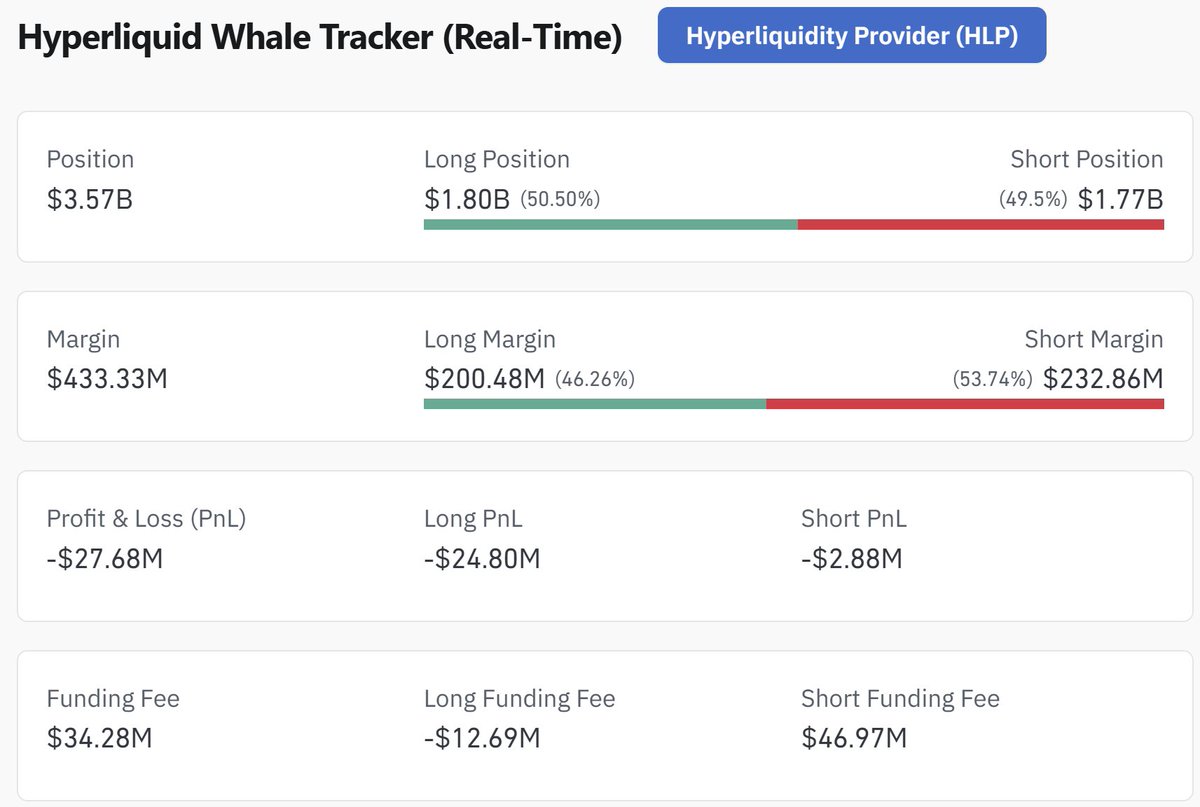Click the Hyperliquidity Provider (HLP) button
This screenshot has height=807, width=1200.
851,36
